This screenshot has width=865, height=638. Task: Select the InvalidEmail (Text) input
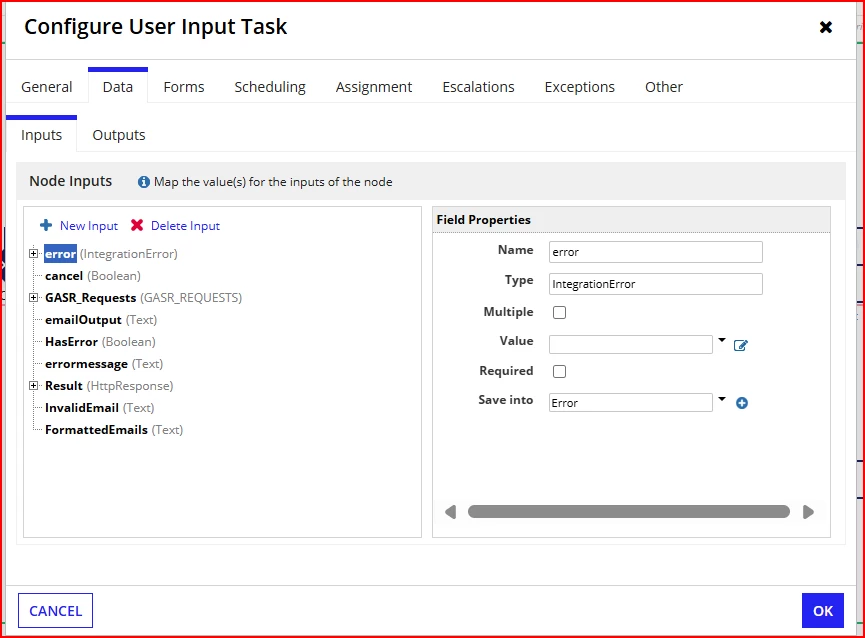coord(100,408)
